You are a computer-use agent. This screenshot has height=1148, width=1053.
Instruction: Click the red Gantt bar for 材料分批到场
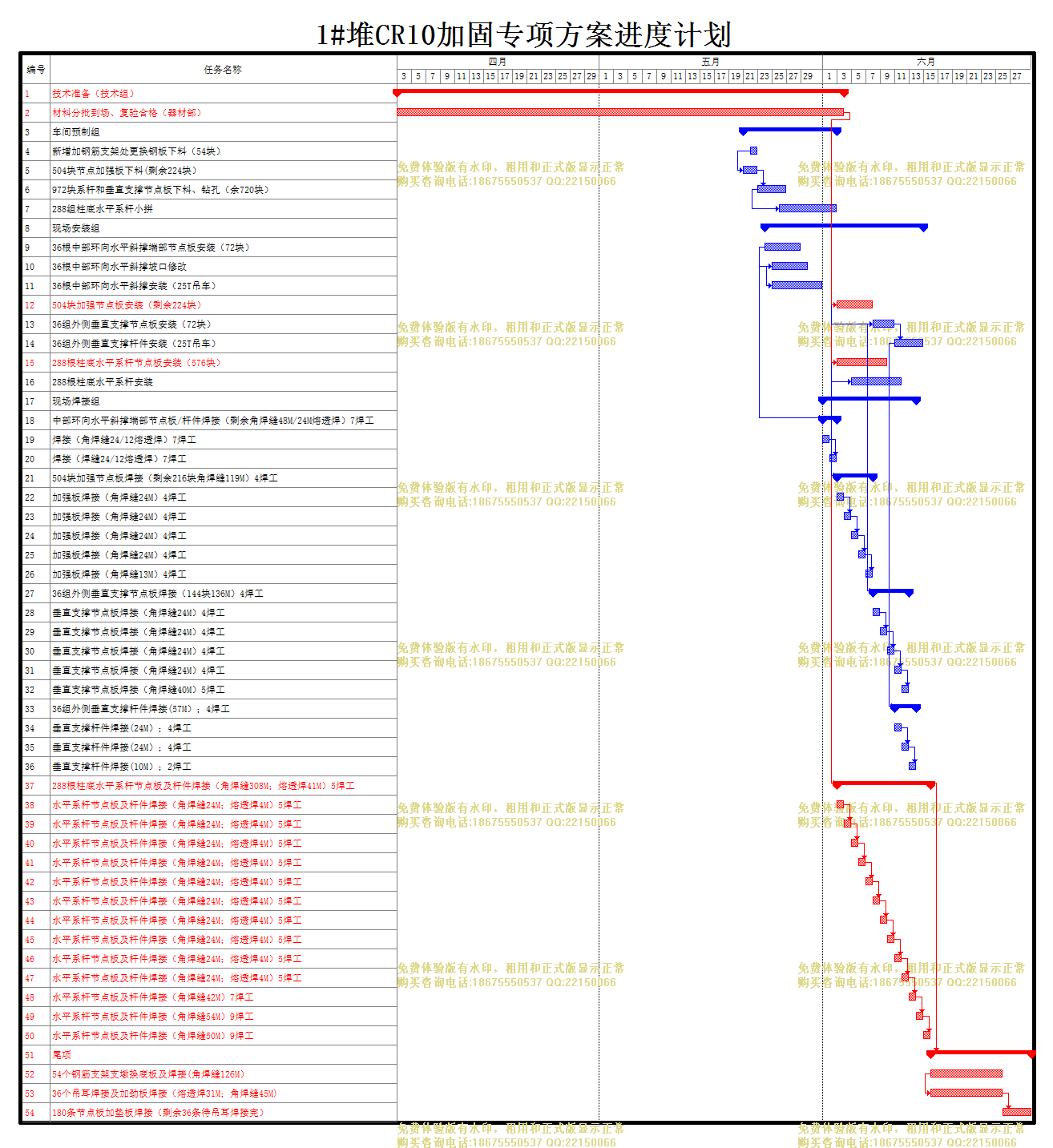(x=620, y=112)
